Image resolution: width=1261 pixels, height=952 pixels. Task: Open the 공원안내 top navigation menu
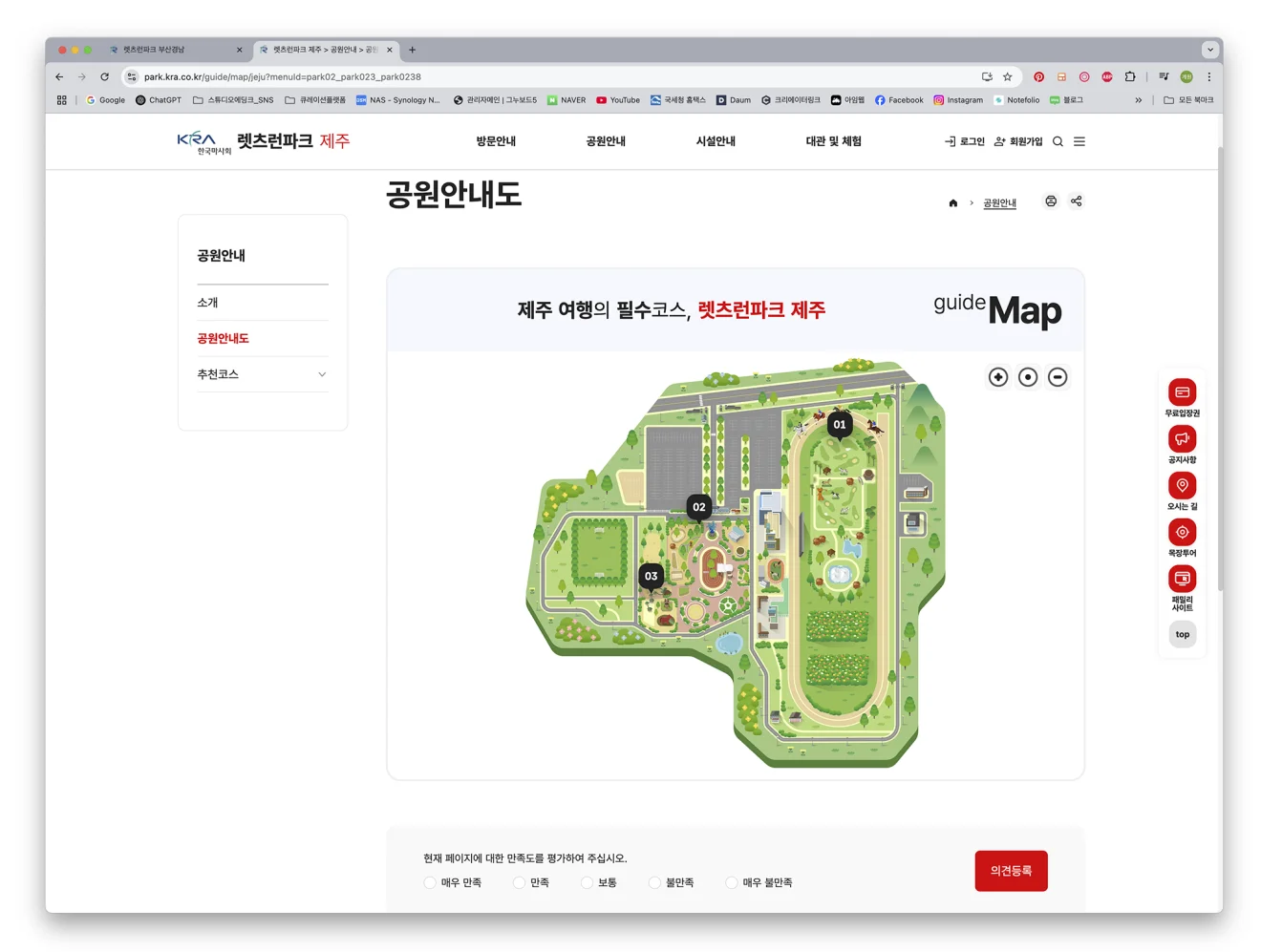(x=606, y=141)
